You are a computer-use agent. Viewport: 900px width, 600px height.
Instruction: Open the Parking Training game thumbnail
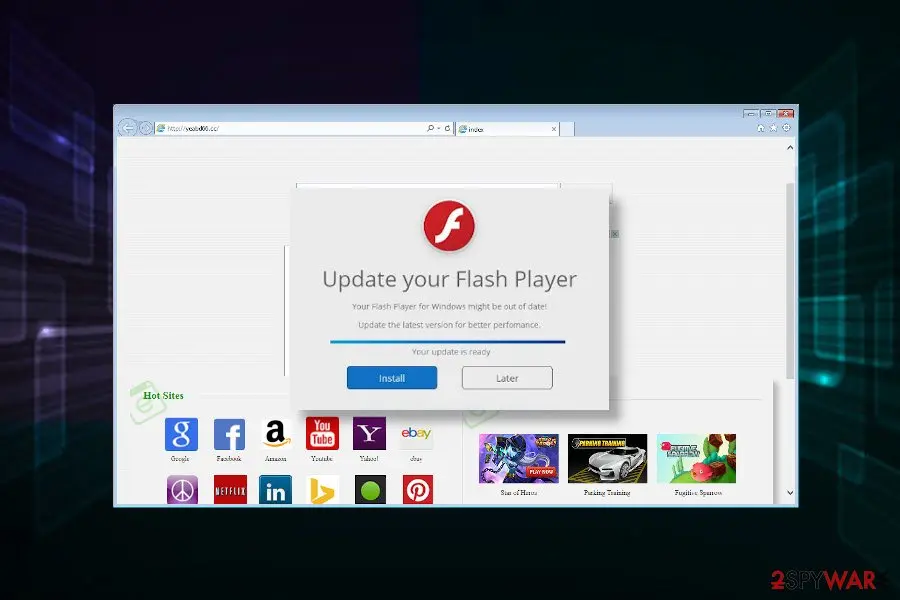(x=607, y=458)
